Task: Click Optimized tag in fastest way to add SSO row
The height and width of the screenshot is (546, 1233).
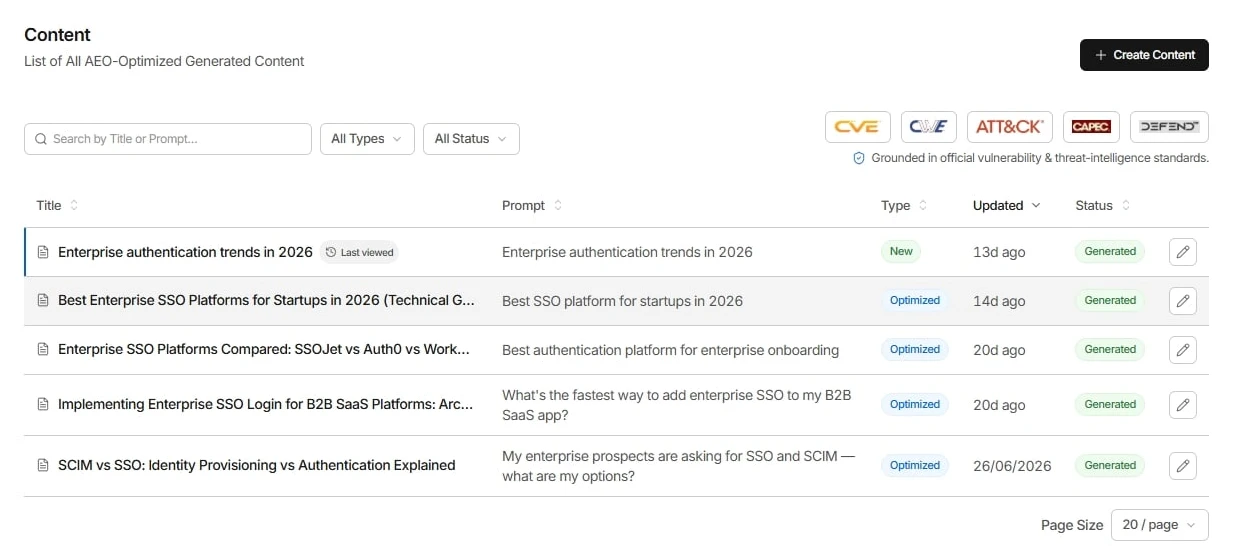Action: (x=915, y=404)
